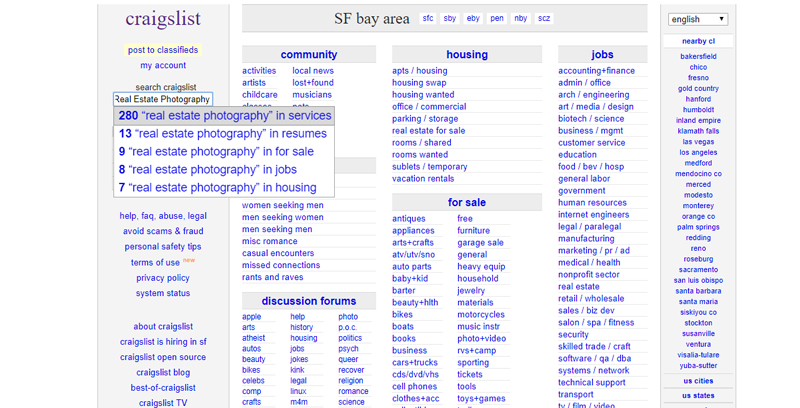Open the english language dropdown
The image size is (800, 408).
(697, 19)
